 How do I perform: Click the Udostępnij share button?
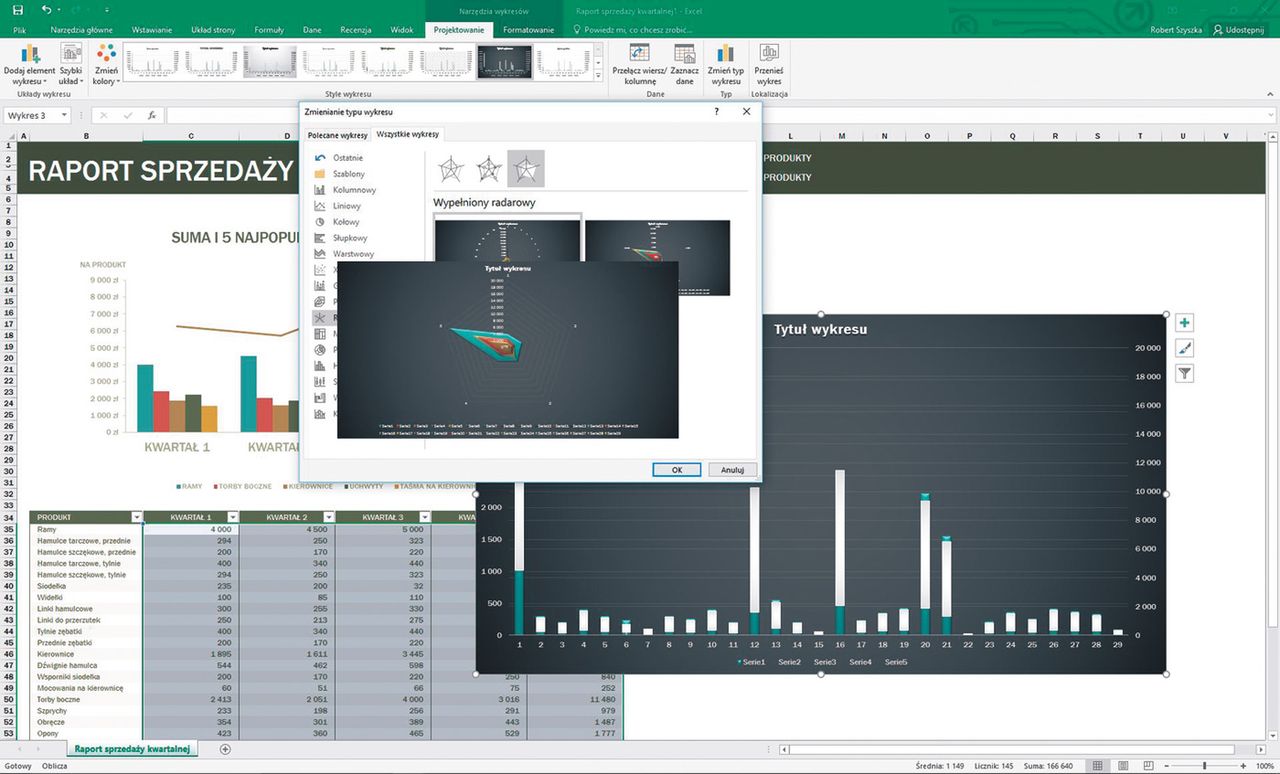coord(1238,30)
